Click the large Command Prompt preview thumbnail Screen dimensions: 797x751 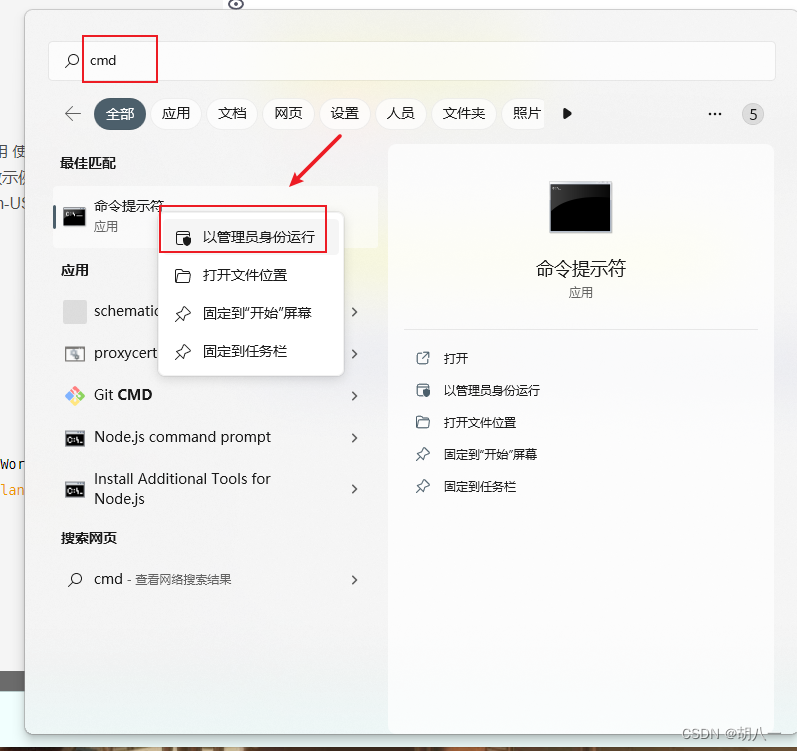coord(580,207)
